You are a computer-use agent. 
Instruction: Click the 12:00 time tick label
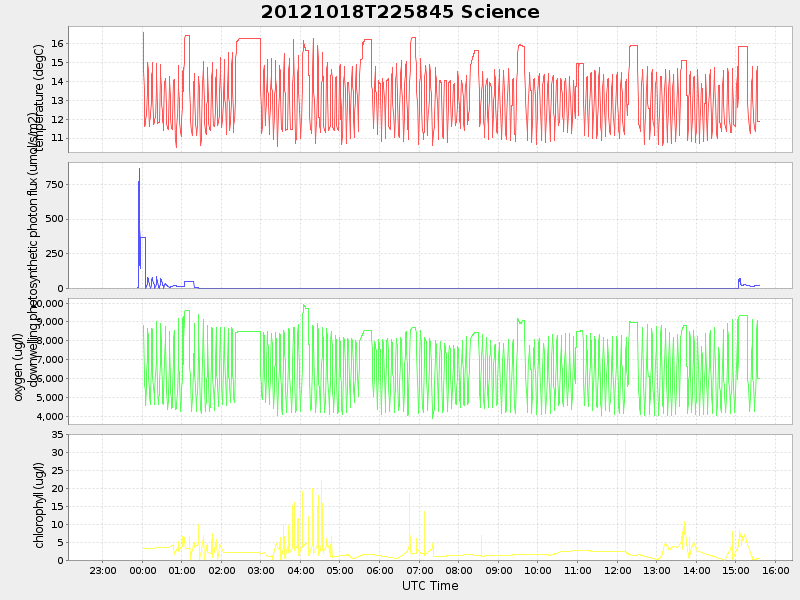click(617, 571)
